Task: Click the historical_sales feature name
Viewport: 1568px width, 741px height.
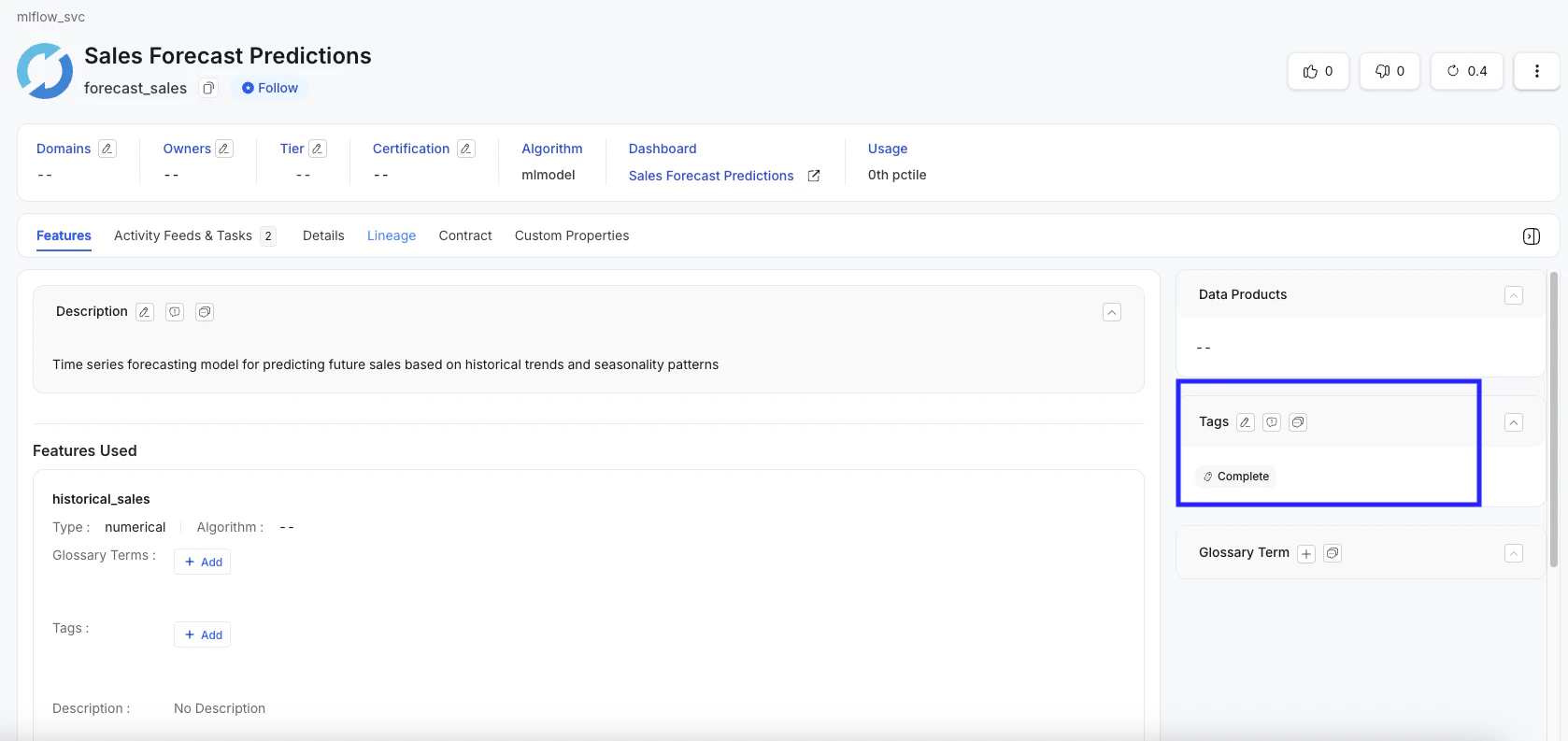Action: pyautogui.click(x=101, y=499)
